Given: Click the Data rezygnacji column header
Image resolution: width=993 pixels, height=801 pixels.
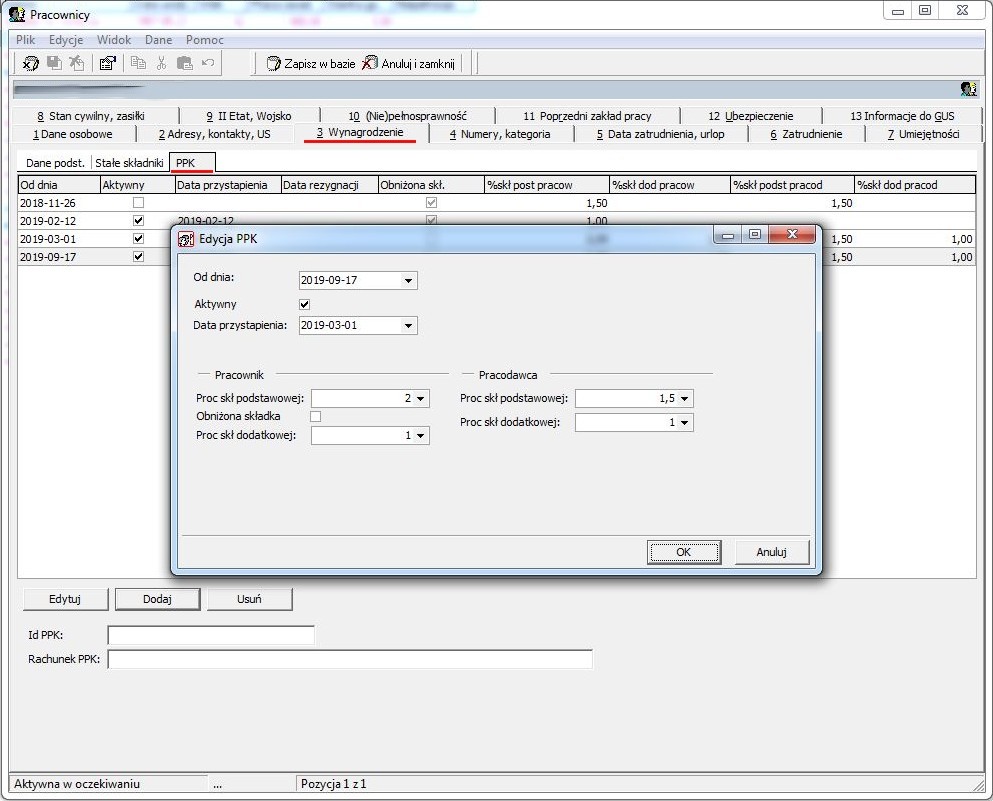Looking at the screenshot, I should point(329,185).
